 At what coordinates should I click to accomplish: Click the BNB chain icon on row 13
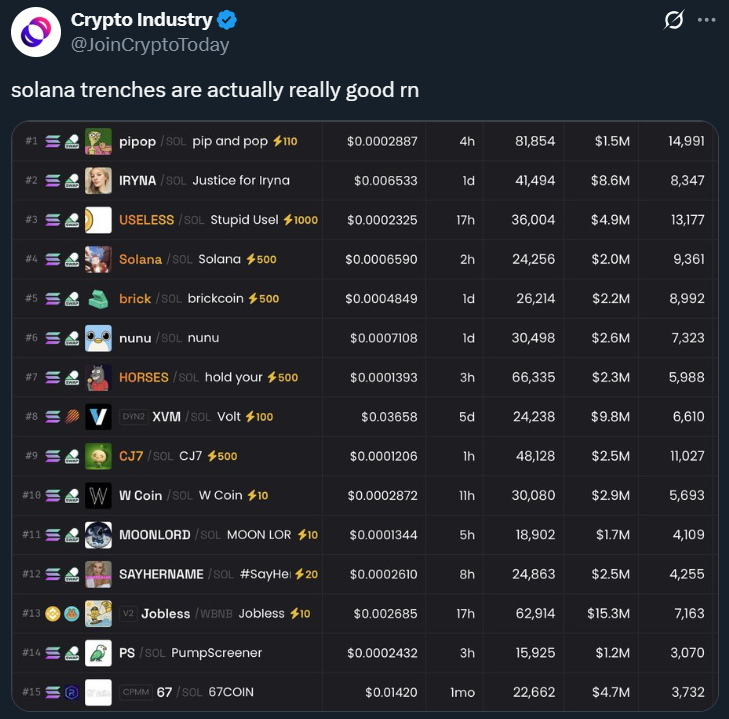[x=53, y=614]
